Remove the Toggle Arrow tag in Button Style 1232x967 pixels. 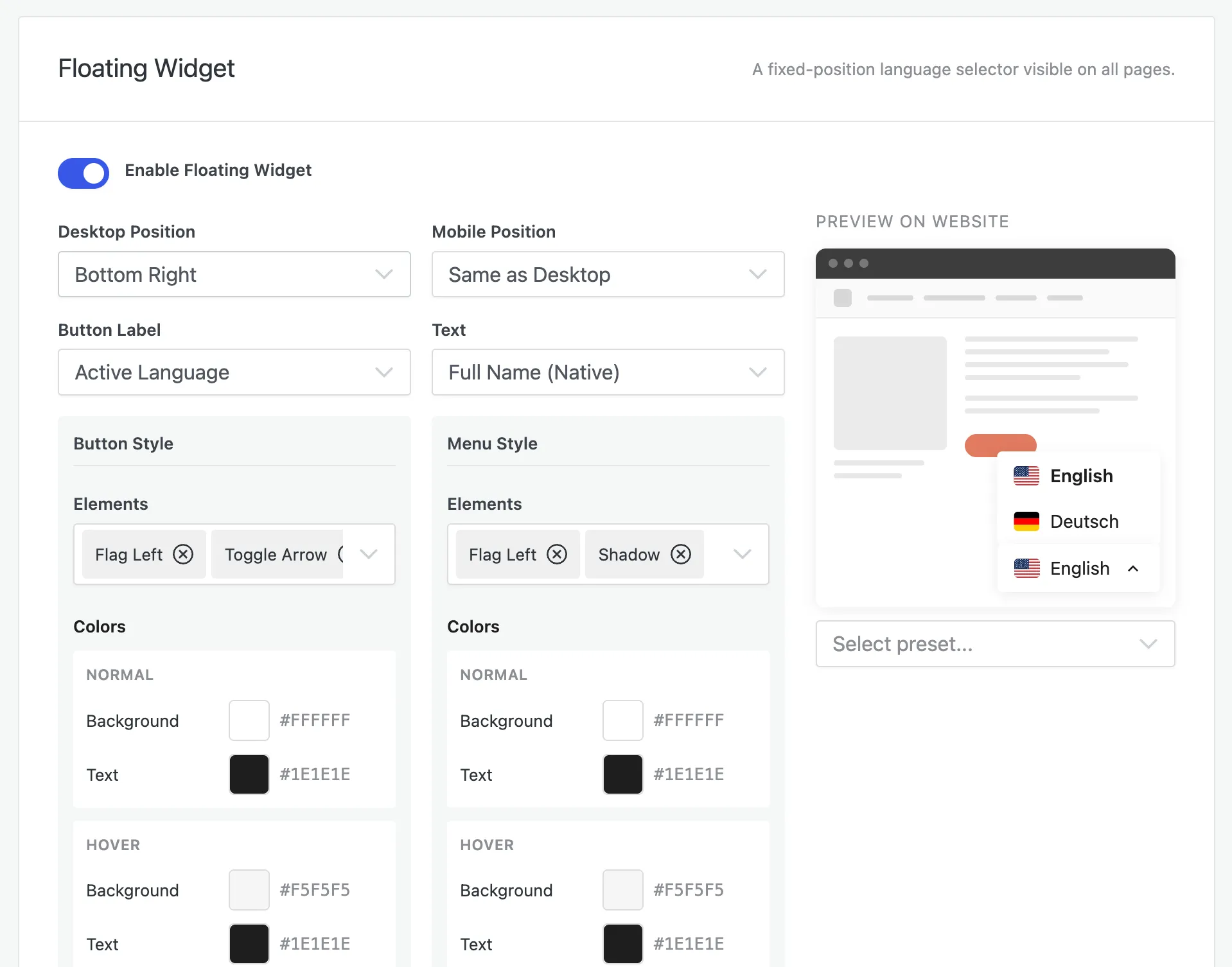coord(340,554)
